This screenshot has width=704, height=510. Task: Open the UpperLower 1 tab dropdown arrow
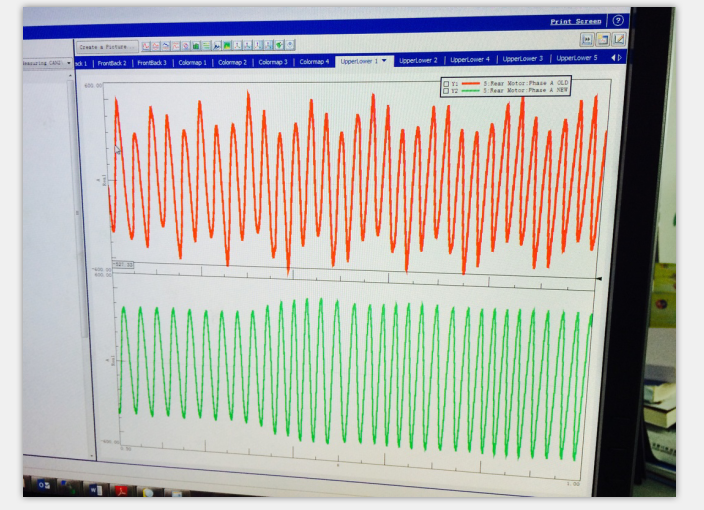385,61
